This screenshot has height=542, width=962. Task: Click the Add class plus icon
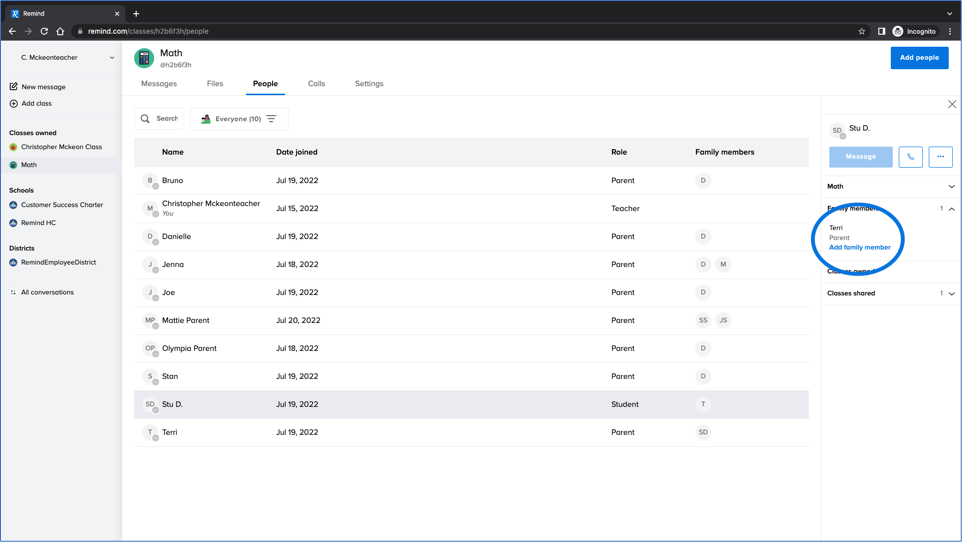[14, 103]
